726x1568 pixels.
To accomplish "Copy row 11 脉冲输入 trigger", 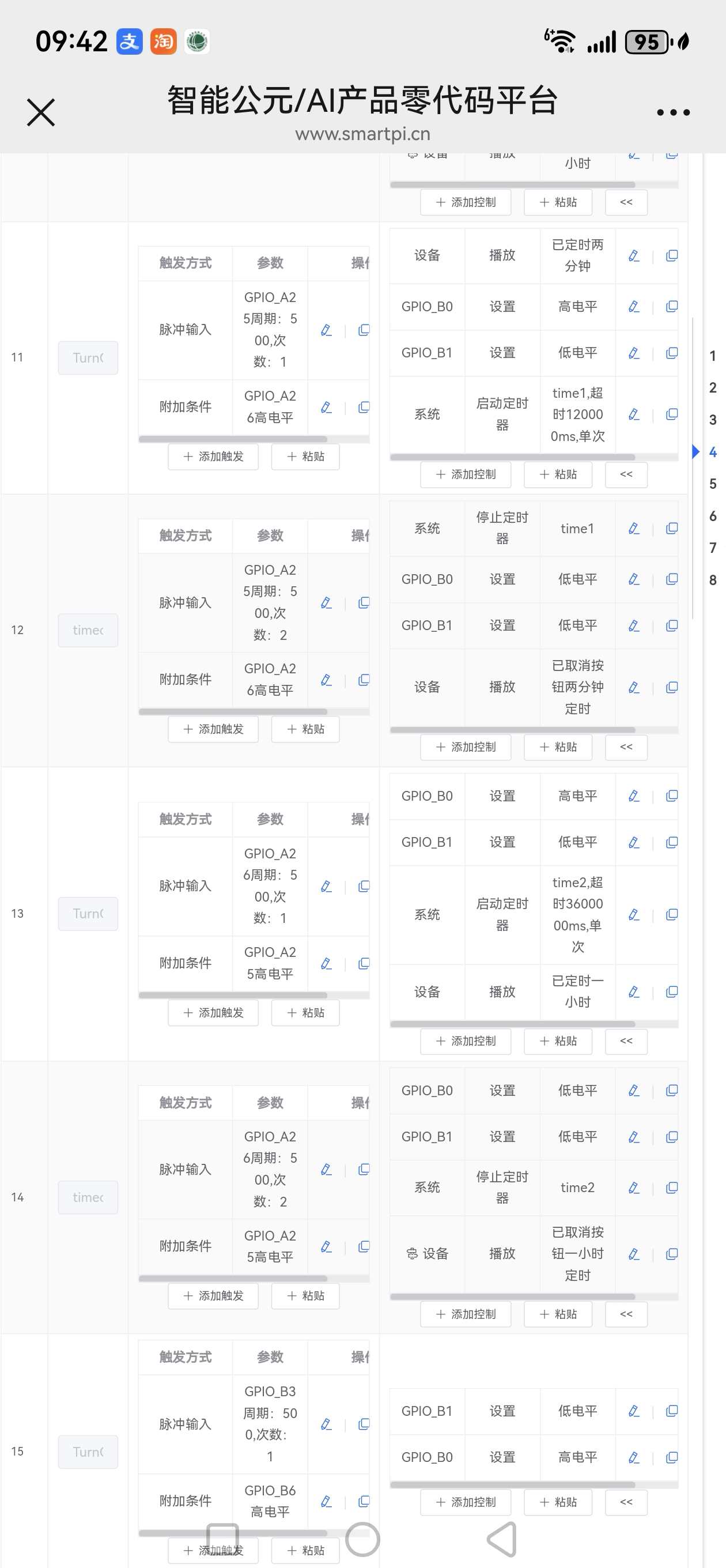I will pos(364,330).
